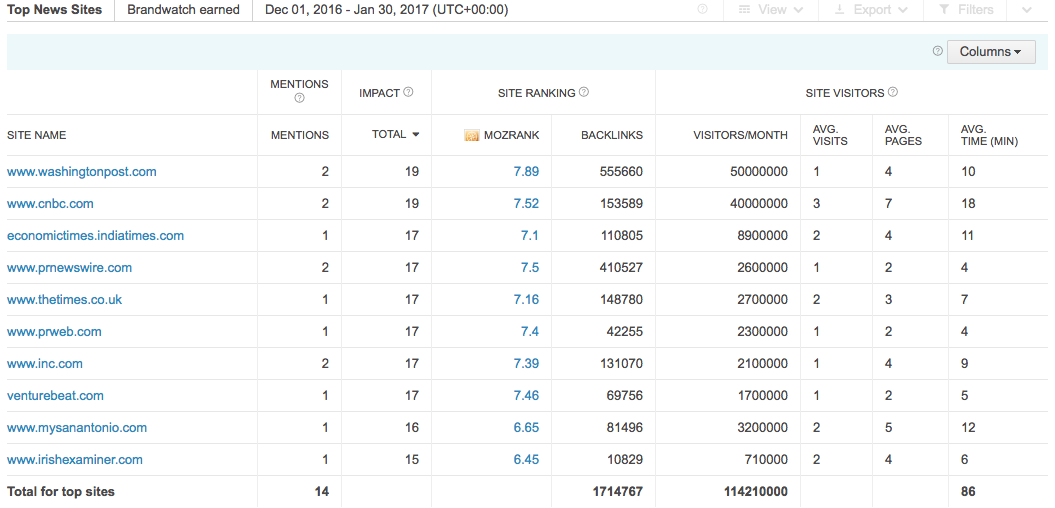1055x508 pixels.
Task: Click help icon beside Columns button
Action: 937,51
